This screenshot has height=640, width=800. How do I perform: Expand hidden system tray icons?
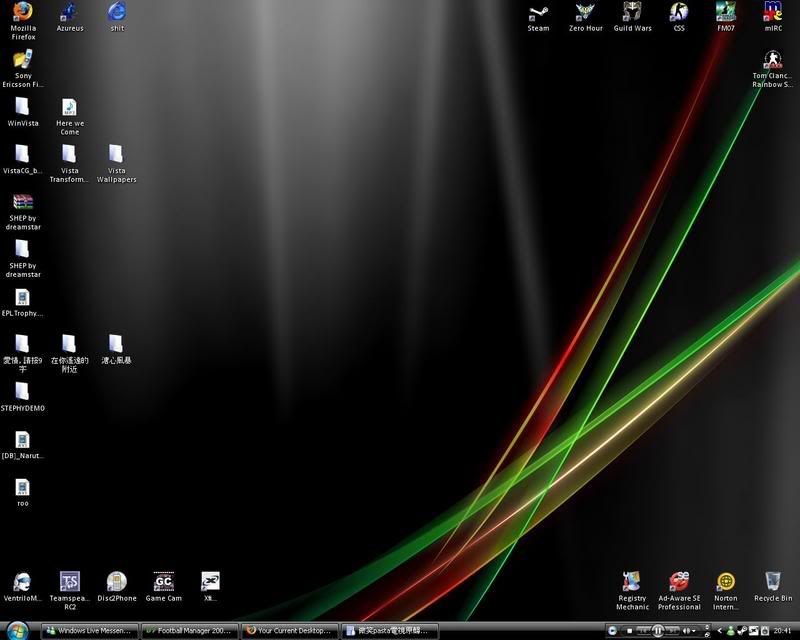click(719, 631)
